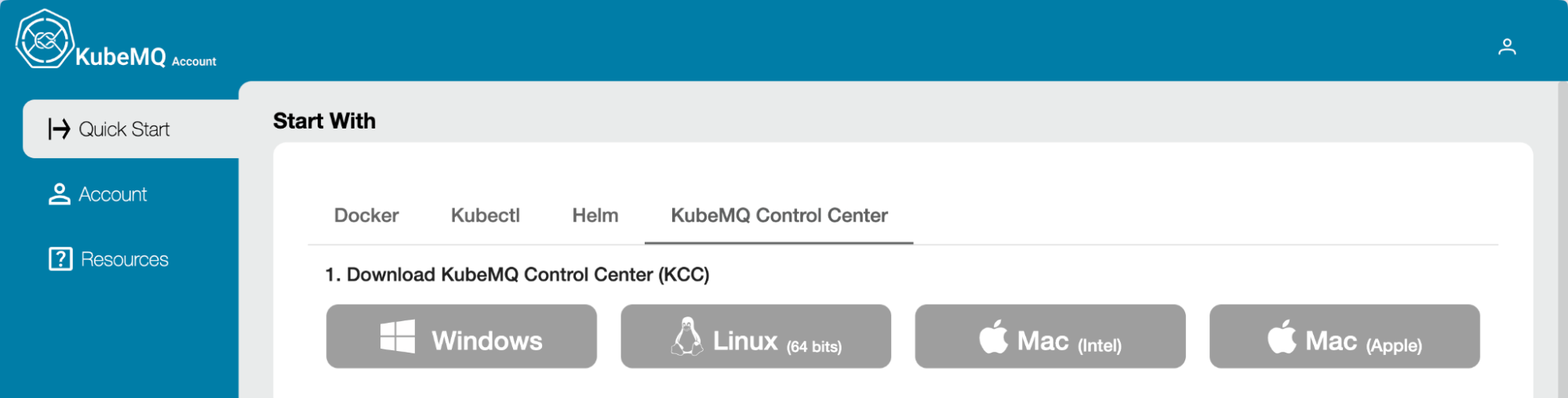Click the Windows logo icon
Screen dimensions: 1568x398
click(398, 337)
